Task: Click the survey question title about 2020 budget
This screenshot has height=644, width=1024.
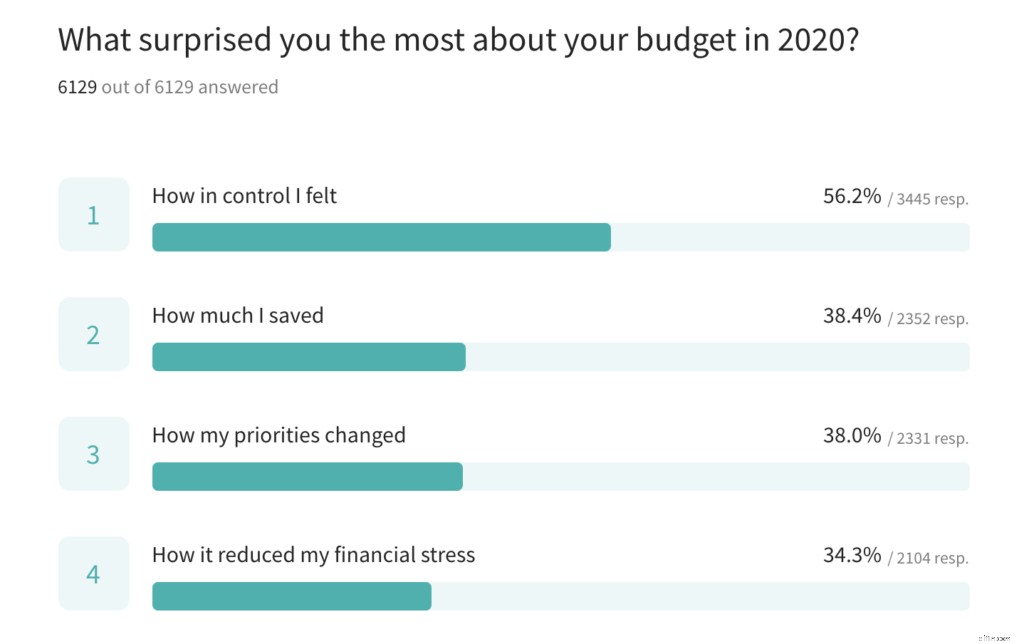Action: (x=457, y=41)
